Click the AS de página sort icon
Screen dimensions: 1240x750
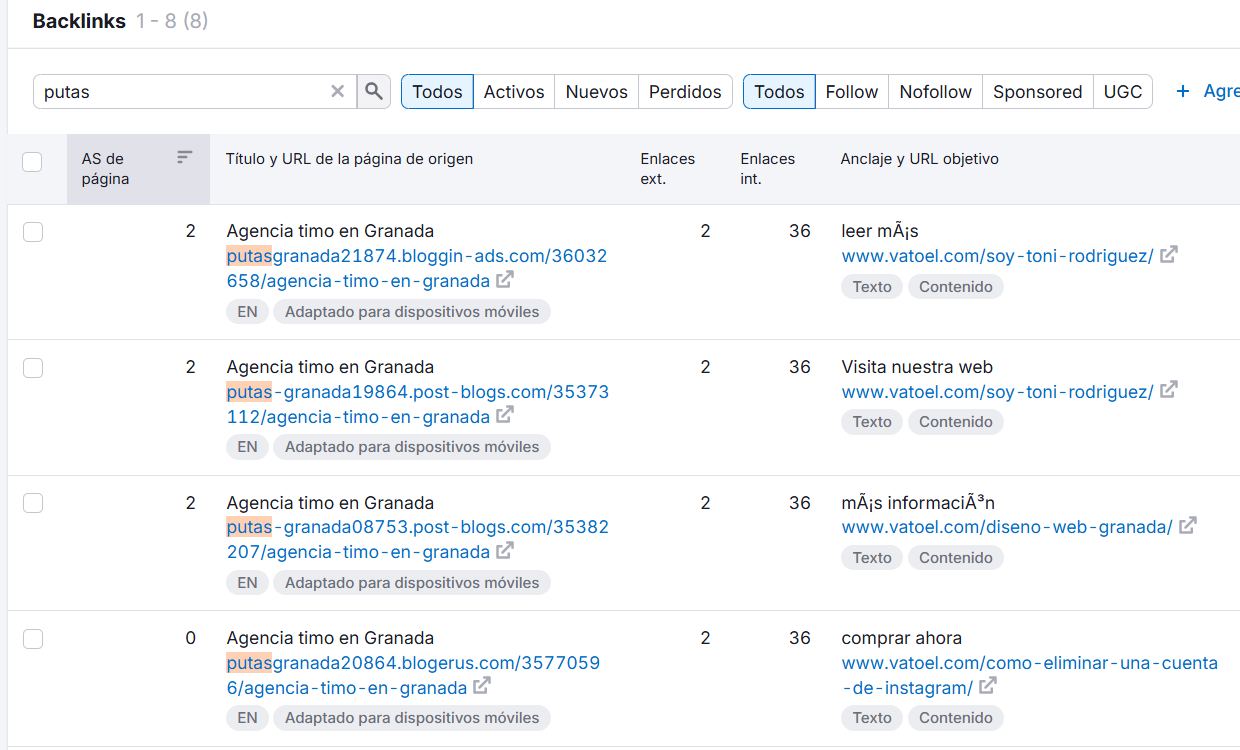[x=184, y=157]
